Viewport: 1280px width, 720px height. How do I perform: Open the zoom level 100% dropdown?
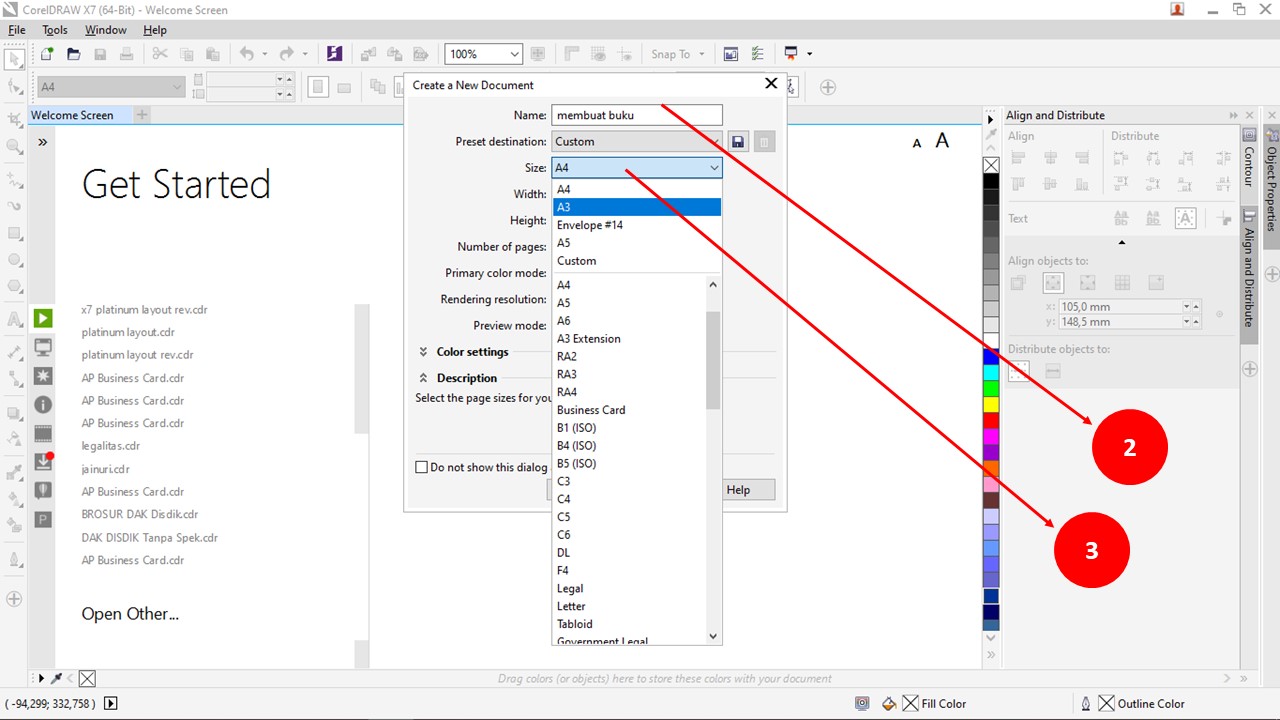coord(484,54)
